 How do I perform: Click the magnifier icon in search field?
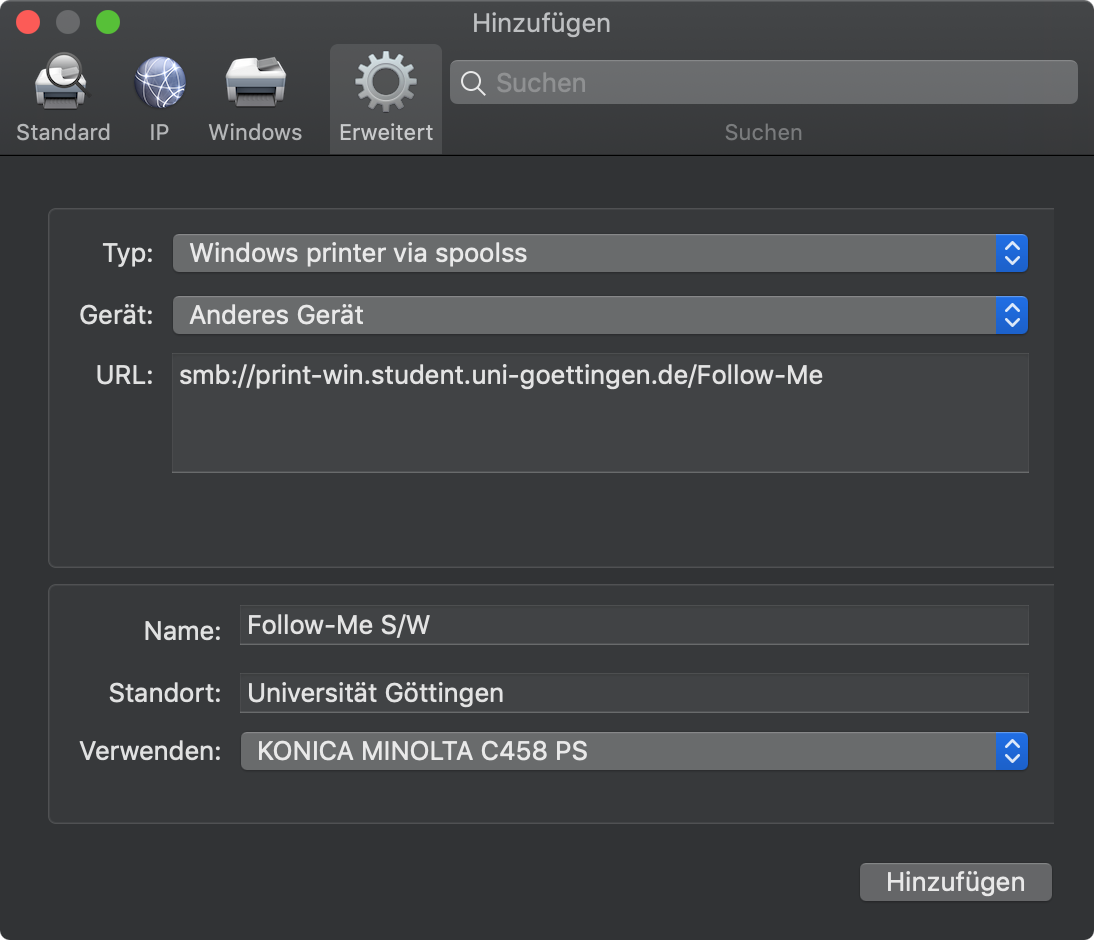[x=473, y=83]
